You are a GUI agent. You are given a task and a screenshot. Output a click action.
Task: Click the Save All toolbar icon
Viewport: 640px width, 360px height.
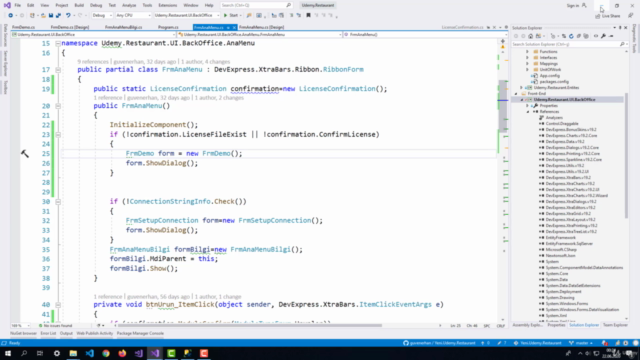(x=58, y=16)
